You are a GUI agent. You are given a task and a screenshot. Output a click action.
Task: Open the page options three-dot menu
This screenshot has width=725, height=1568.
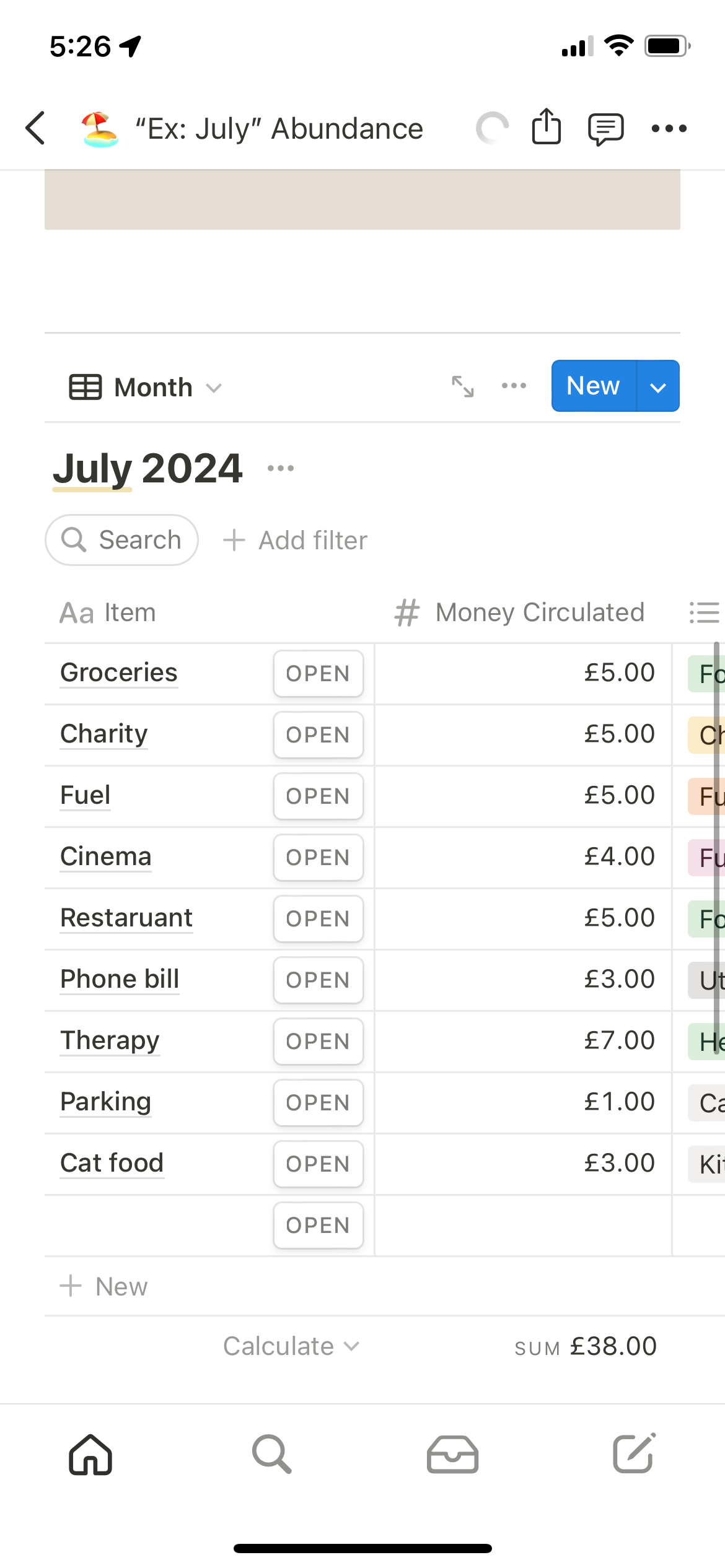pyautogui.click(x=669, y=129)
